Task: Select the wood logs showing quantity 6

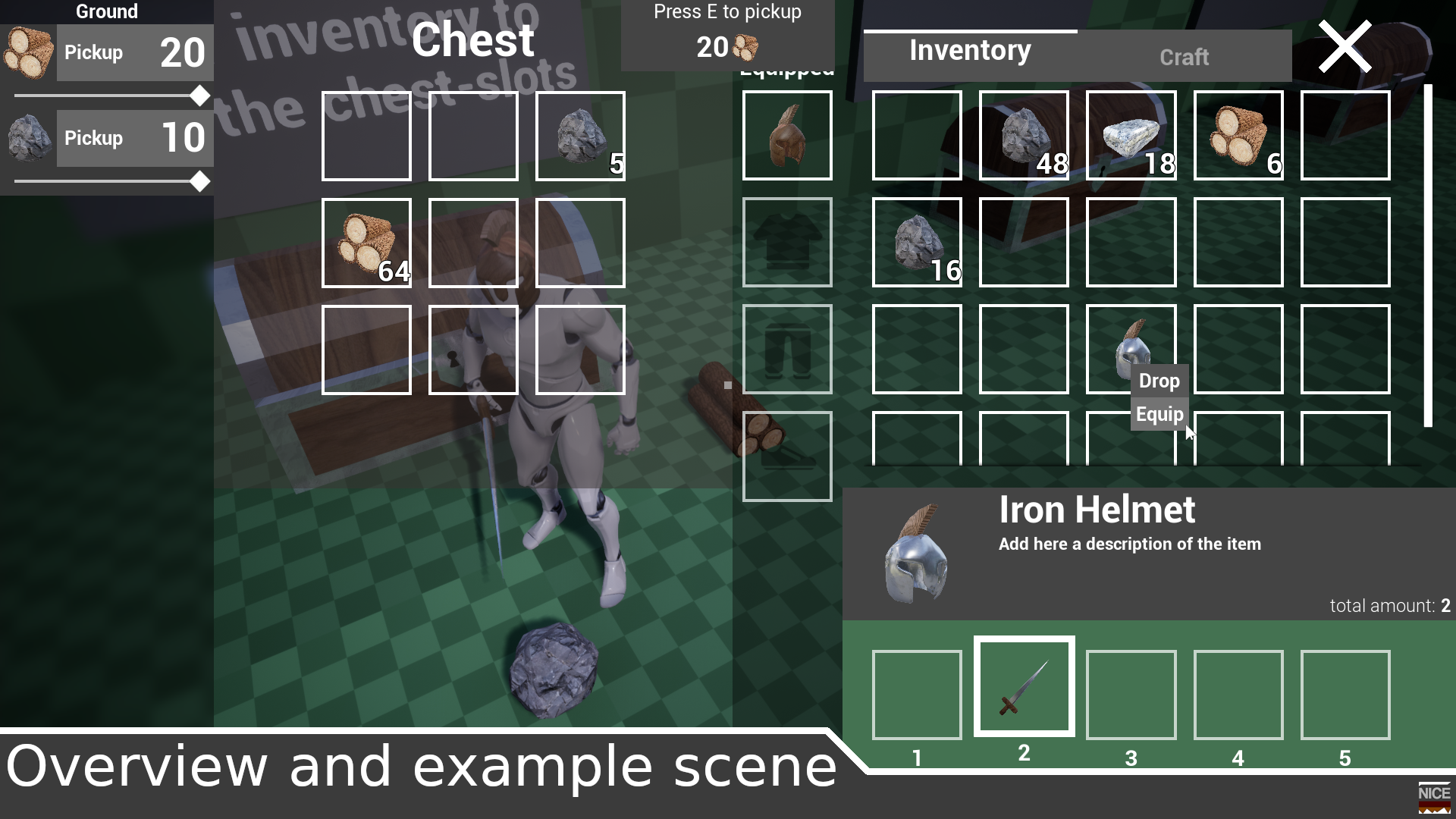Action: (x=1237, y=134)
